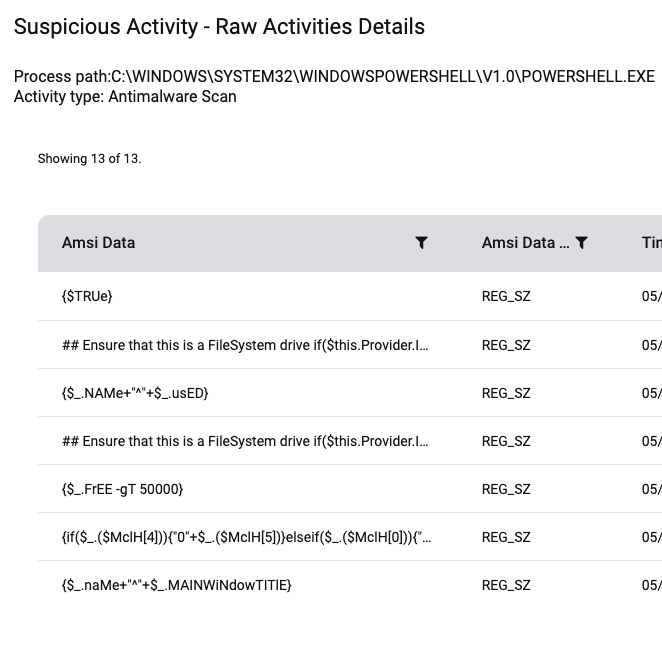Open the filter on Amsi Data column

(421, 243)
